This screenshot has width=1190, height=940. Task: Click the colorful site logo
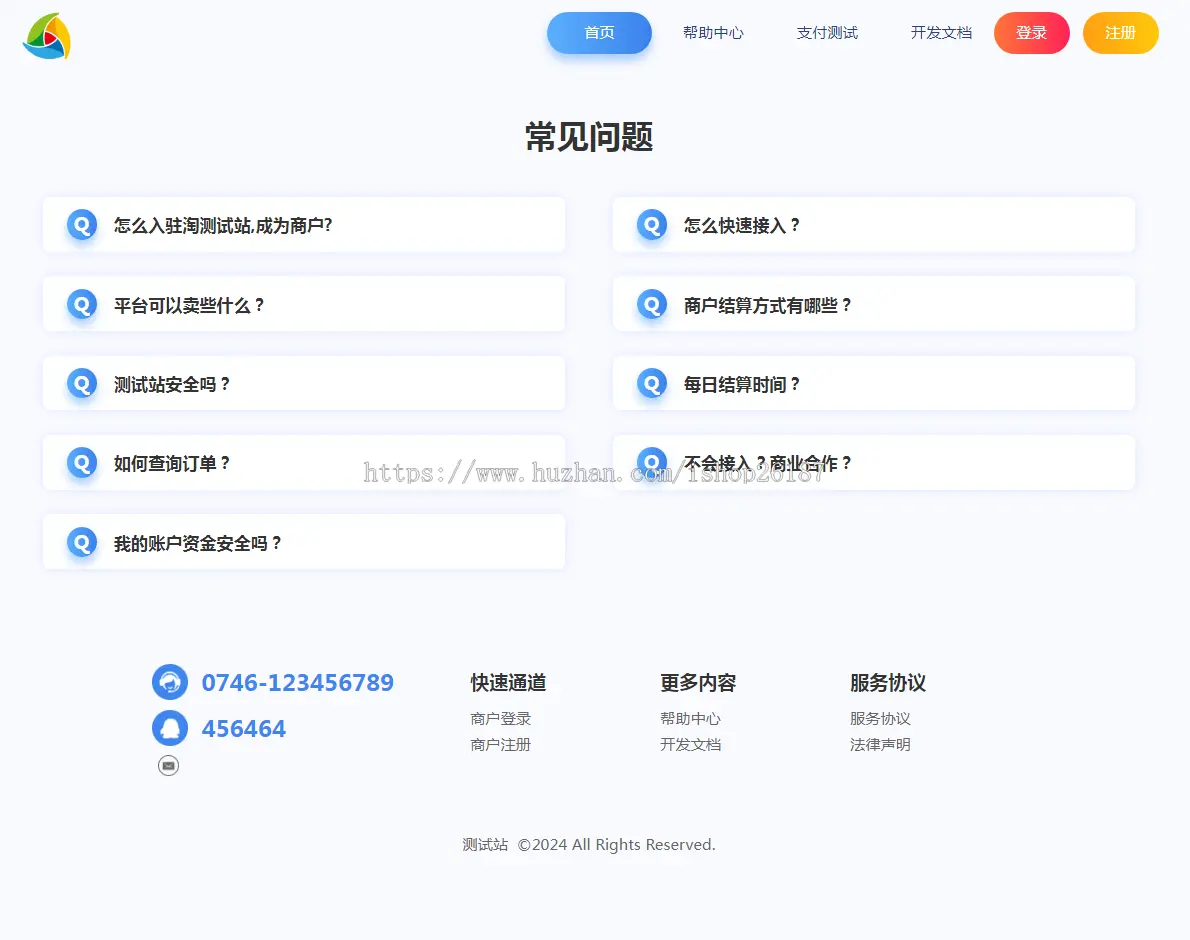point(47,36)
